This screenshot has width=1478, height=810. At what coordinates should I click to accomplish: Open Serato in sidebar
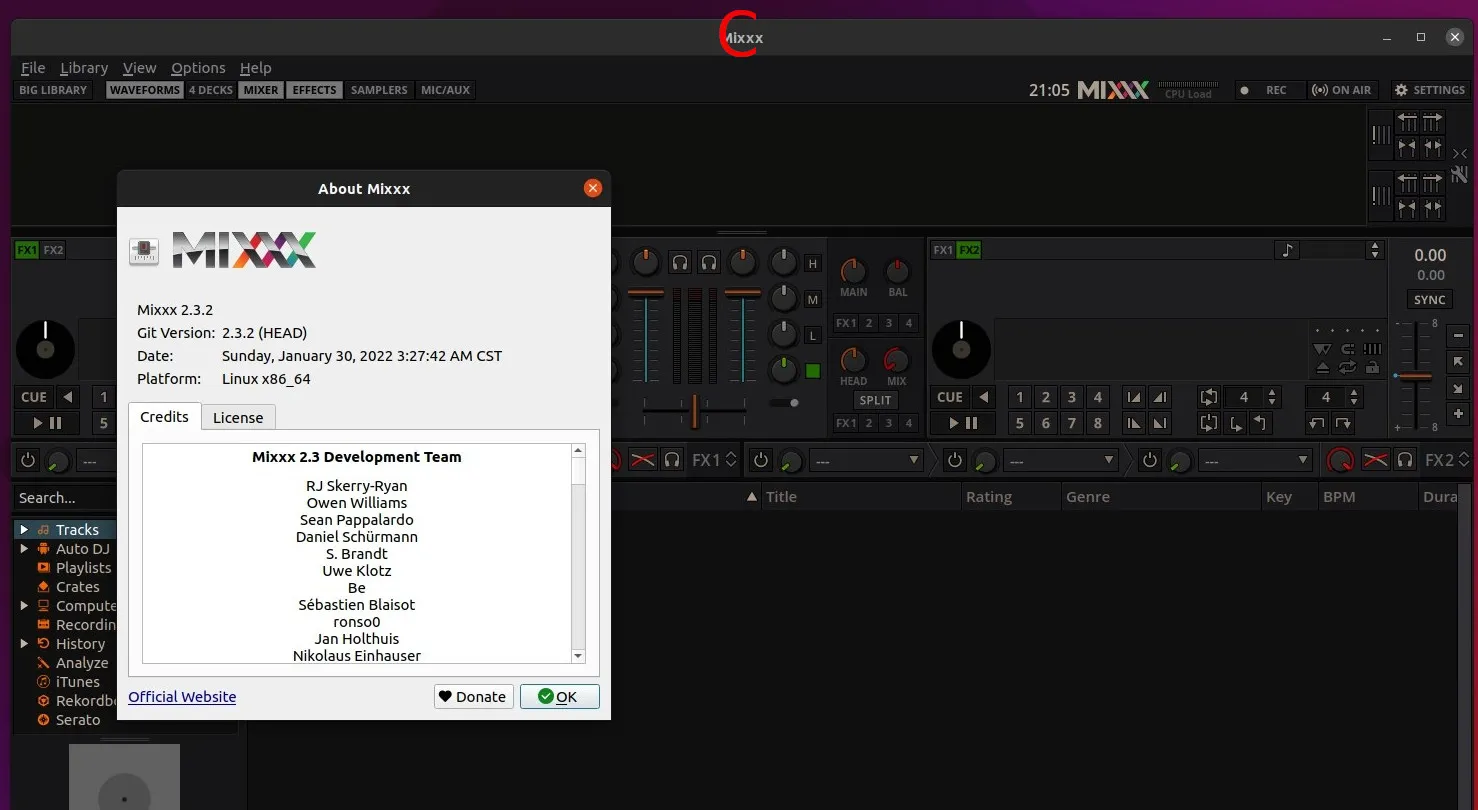[x=77, y=720]
